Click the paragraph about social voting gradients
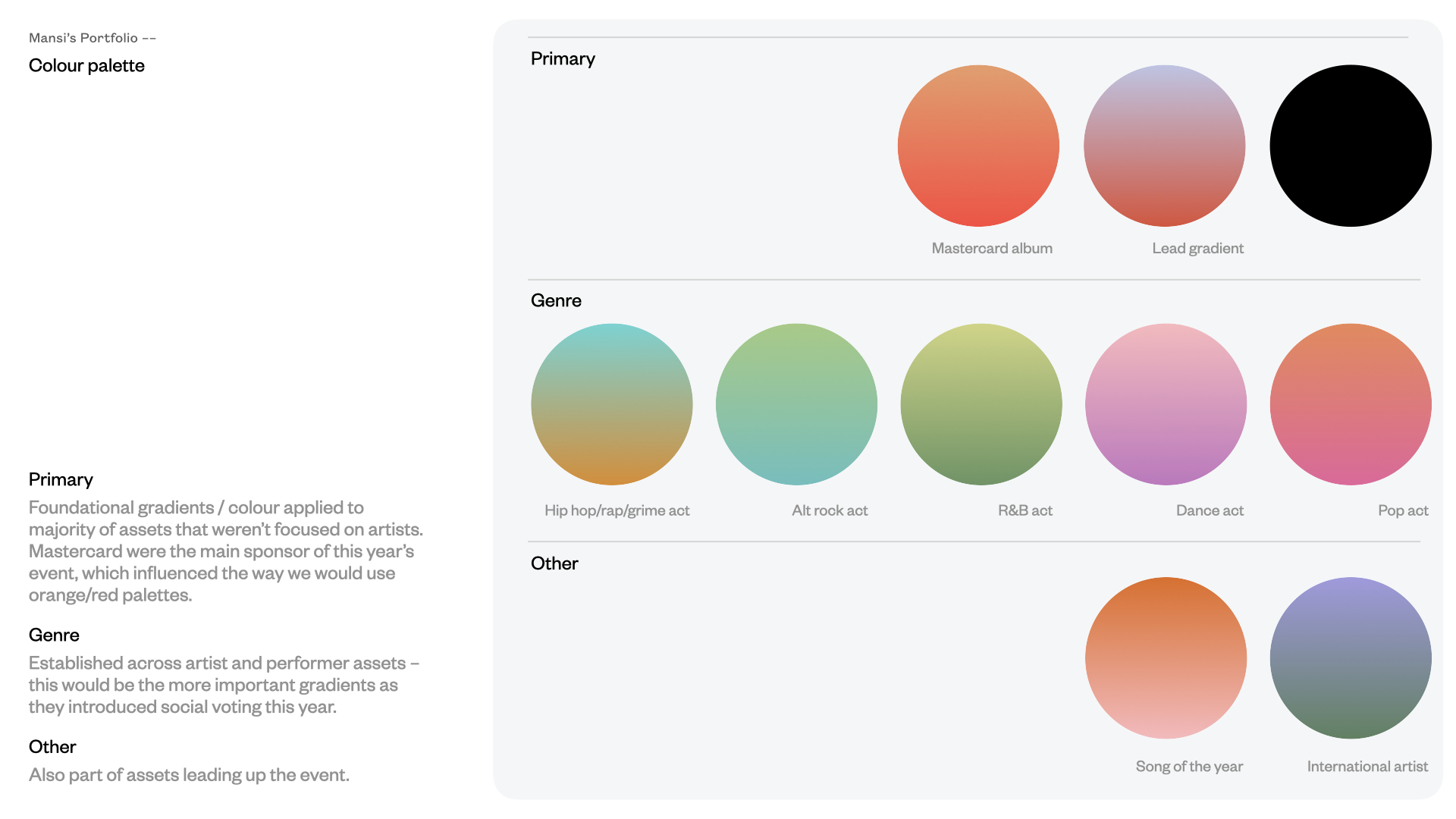This screenshot has height=819, width=1456. tap(224, 685)
